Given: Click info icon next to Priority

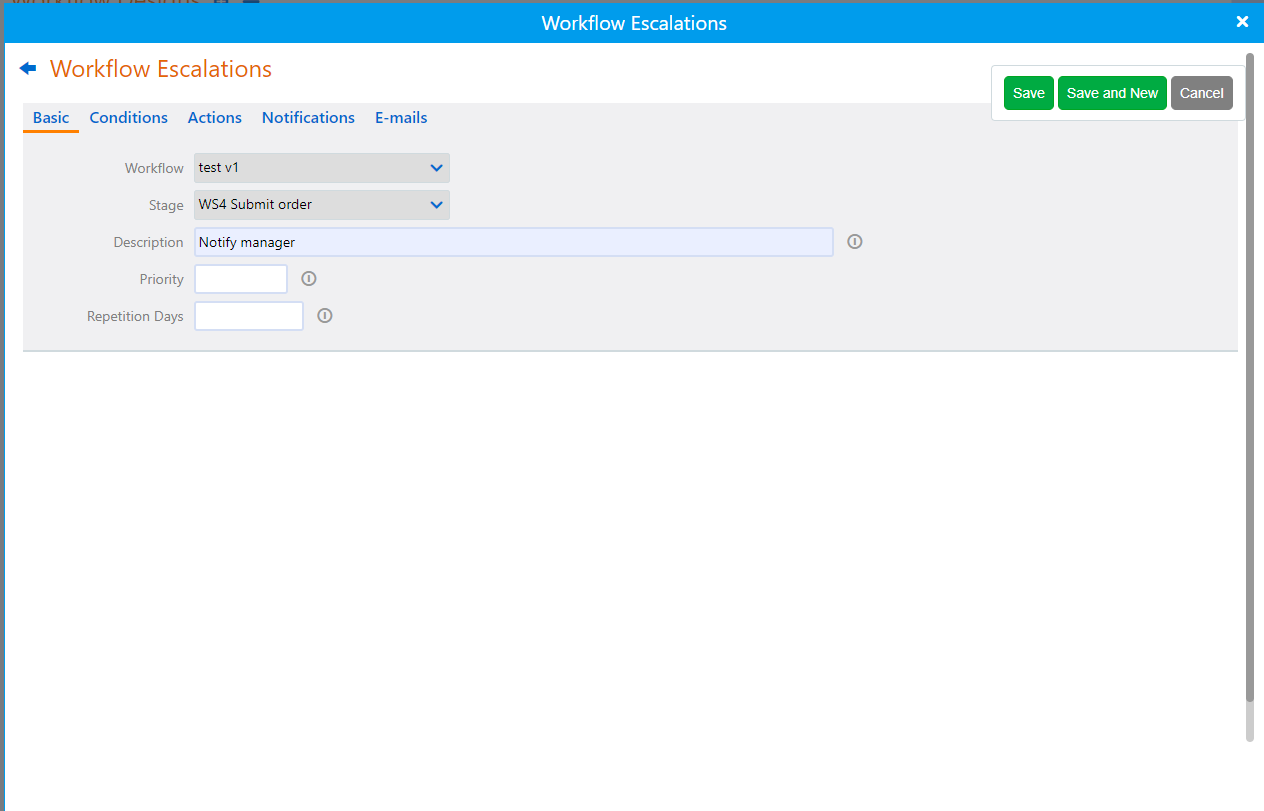Looking at the screenshot, I should [309, 279].
